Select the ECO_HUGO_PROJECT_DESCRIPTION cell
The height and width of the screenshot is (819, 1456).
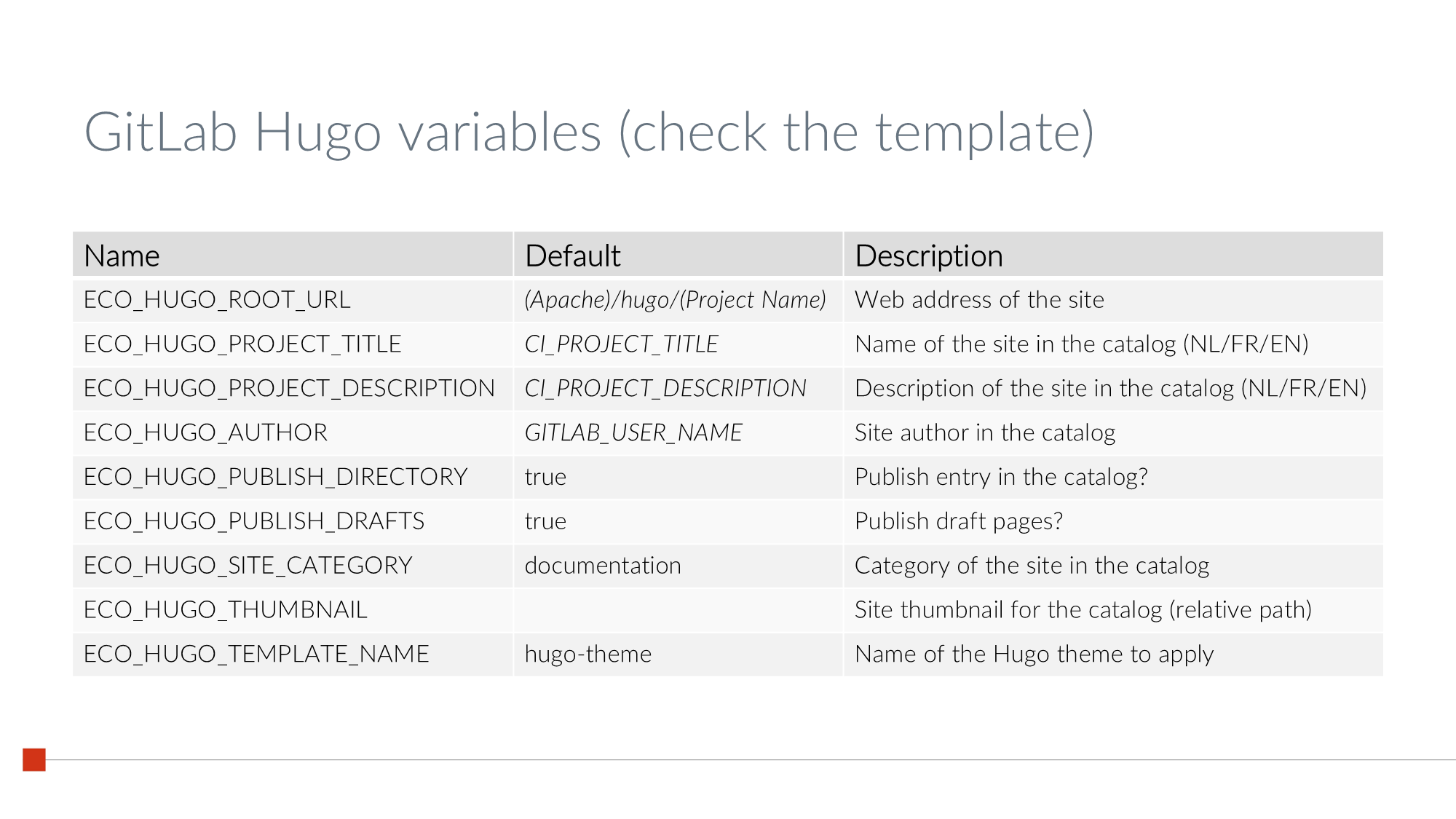pos(289,389)
